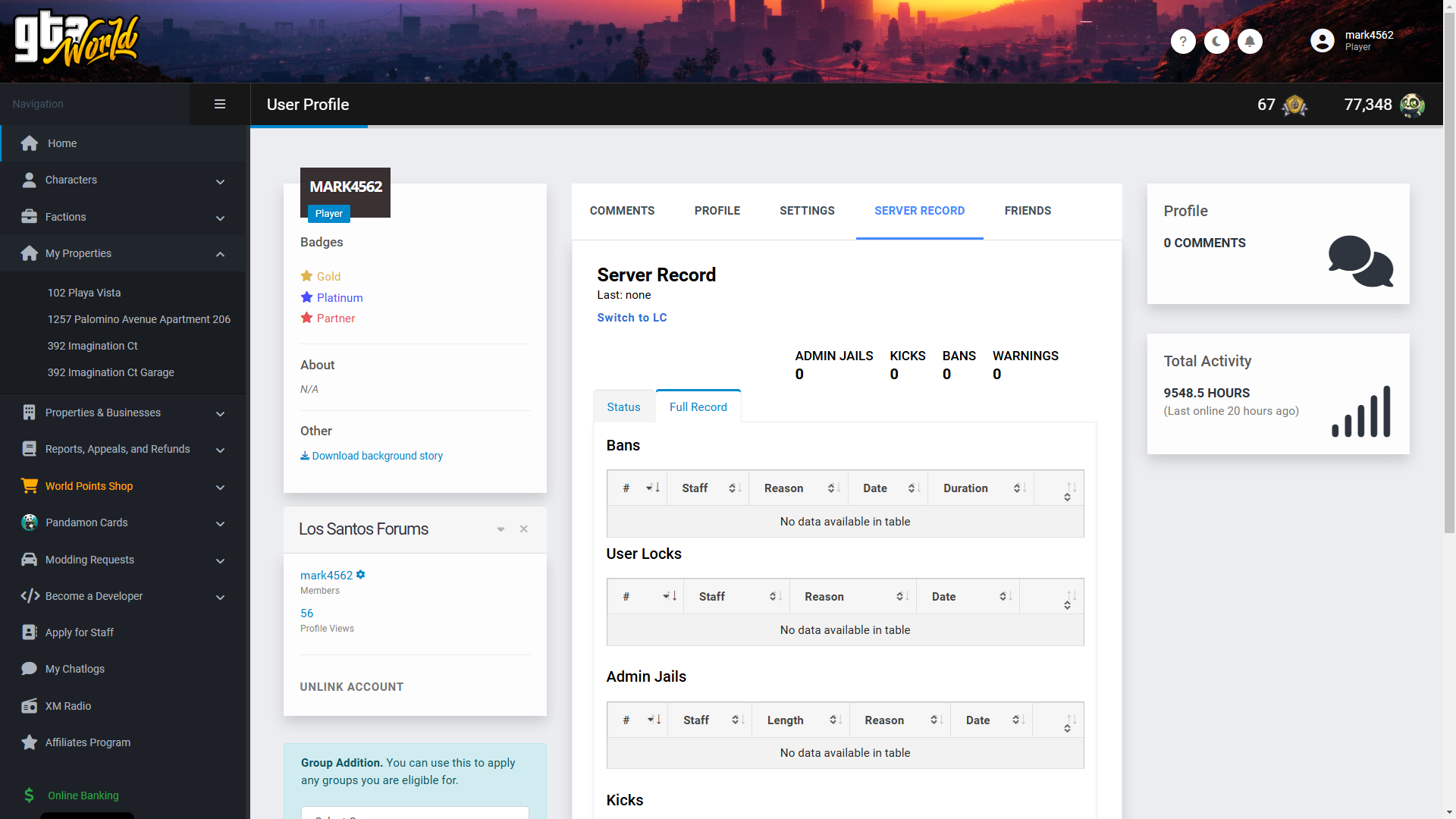The image size is (1456, 819).
Task: Click the comments speech bubbles icon
Action: (x=1360, y=261)
